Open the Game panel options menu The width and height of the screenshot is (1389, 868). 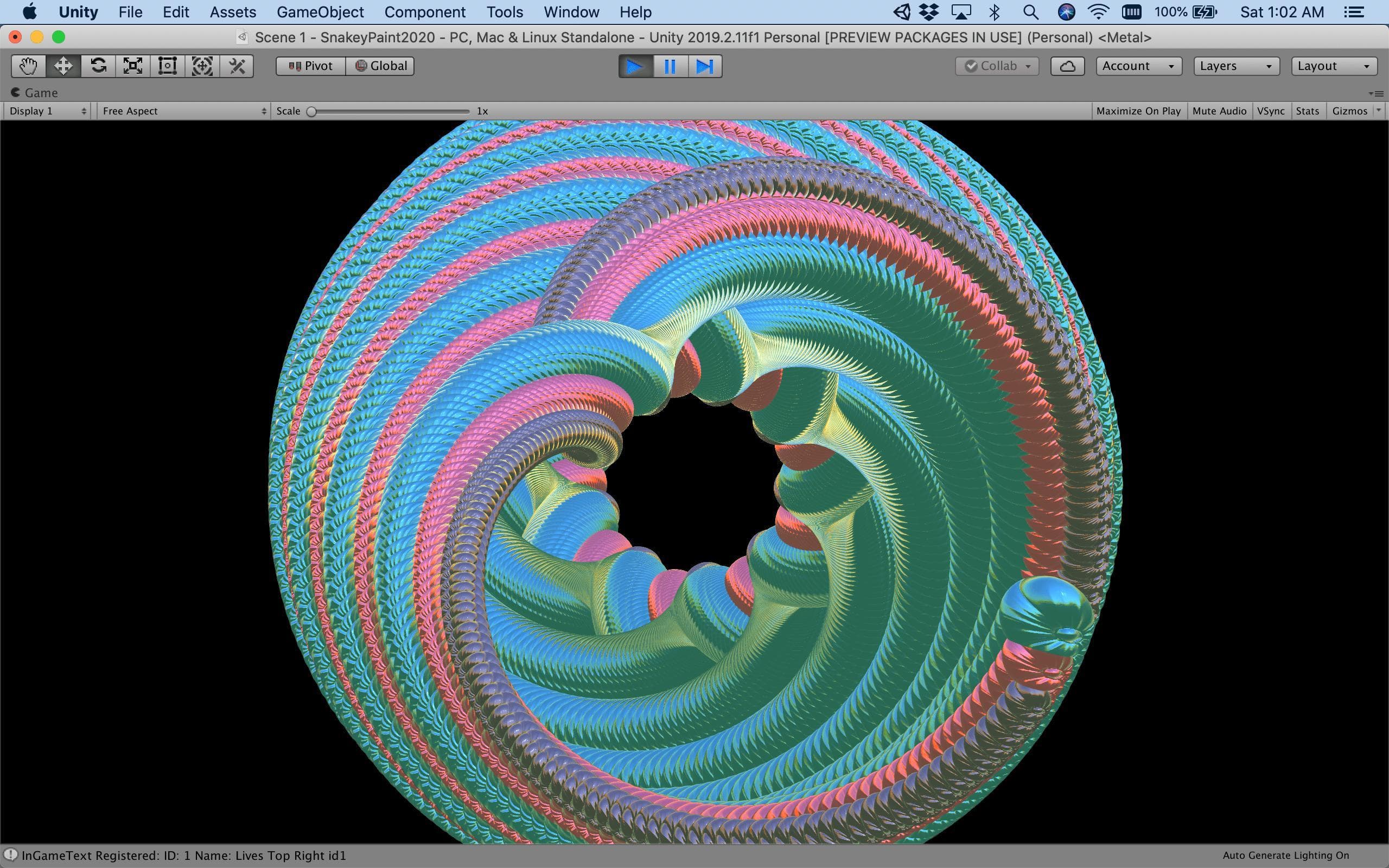[1376, 93]
